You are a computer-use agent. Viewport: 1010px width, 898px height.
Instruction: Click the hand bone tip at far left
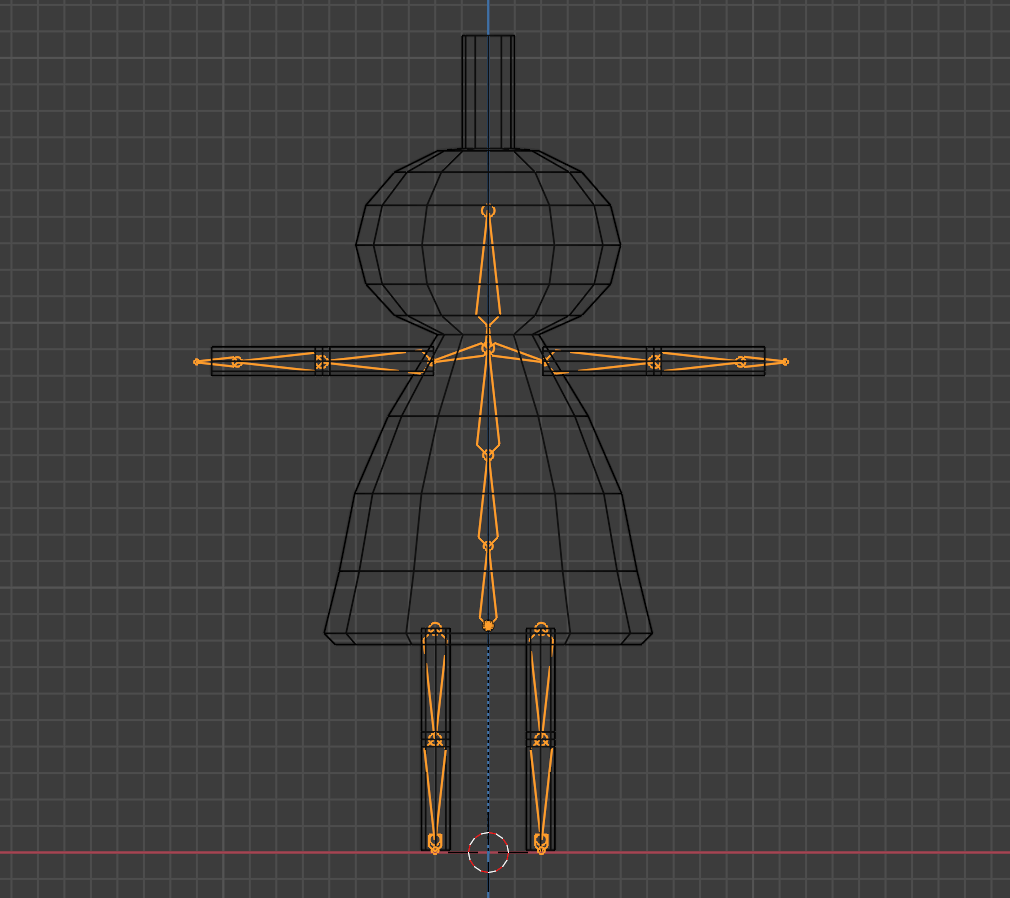[x=196, y=362]
